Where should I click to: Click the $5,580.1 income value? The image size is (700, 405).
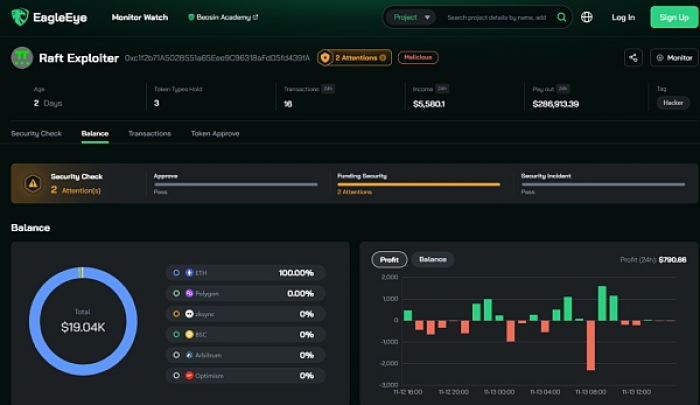[429, 104]
